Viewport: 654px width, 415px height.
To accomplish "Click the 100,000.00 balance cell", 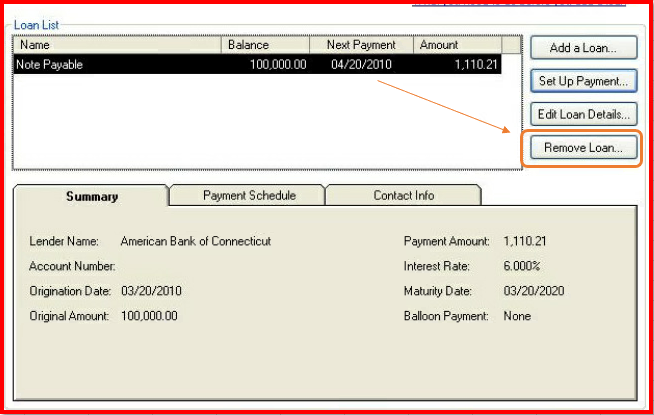I will click(x=278, y=65).
